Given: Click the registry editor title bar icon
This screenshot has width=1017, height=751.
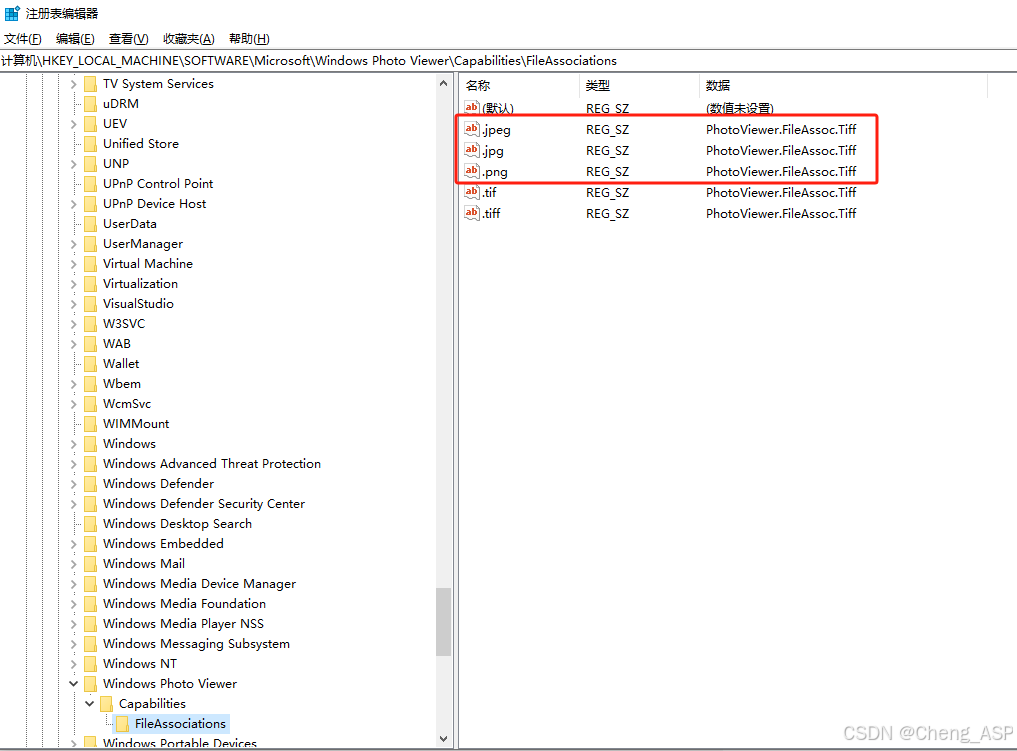Looking at the screenshot, I should (x=12, y=13).
